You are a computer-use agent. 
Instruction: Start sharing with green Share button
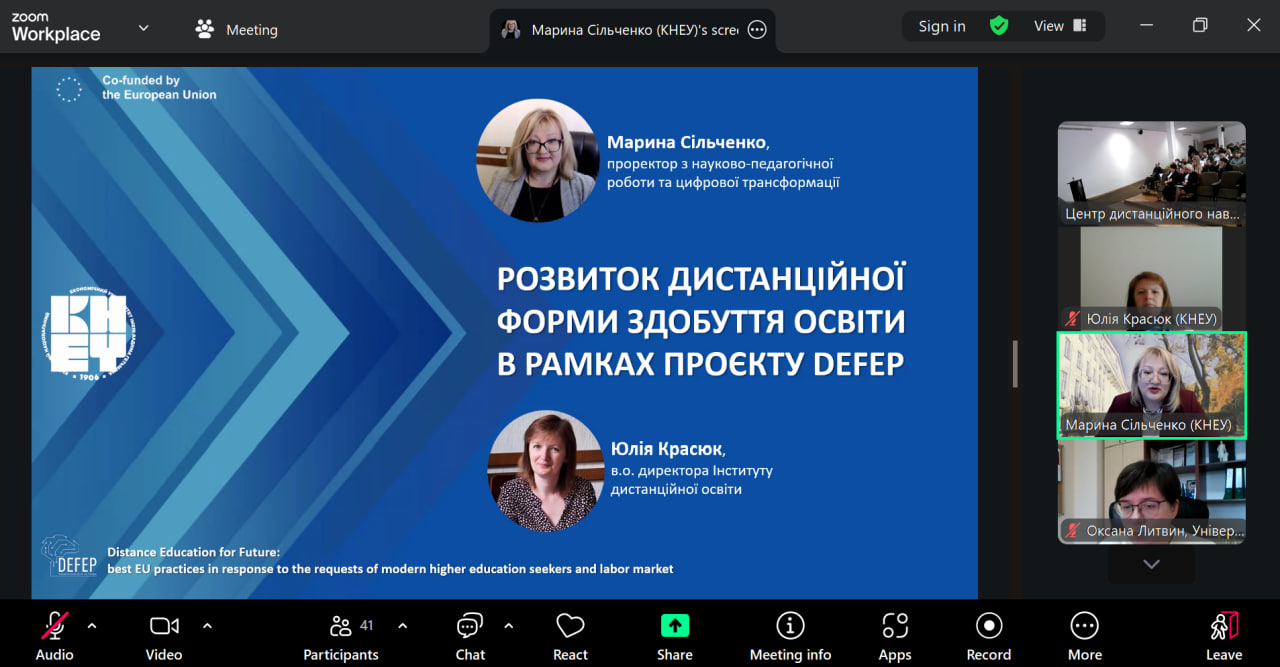tap(675, 634)
